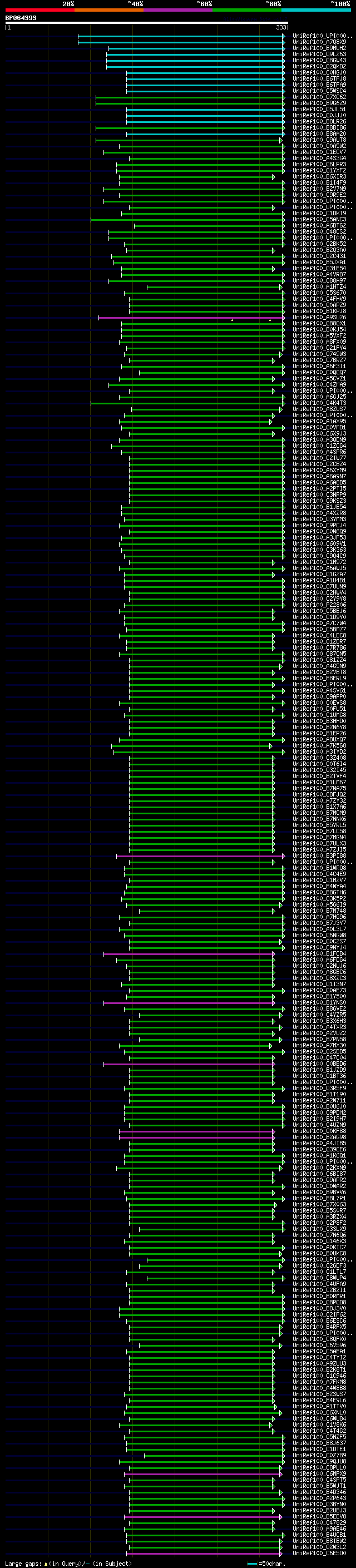
Task: Open hit UniRef100_A8ZUS7
Action: 319,409
